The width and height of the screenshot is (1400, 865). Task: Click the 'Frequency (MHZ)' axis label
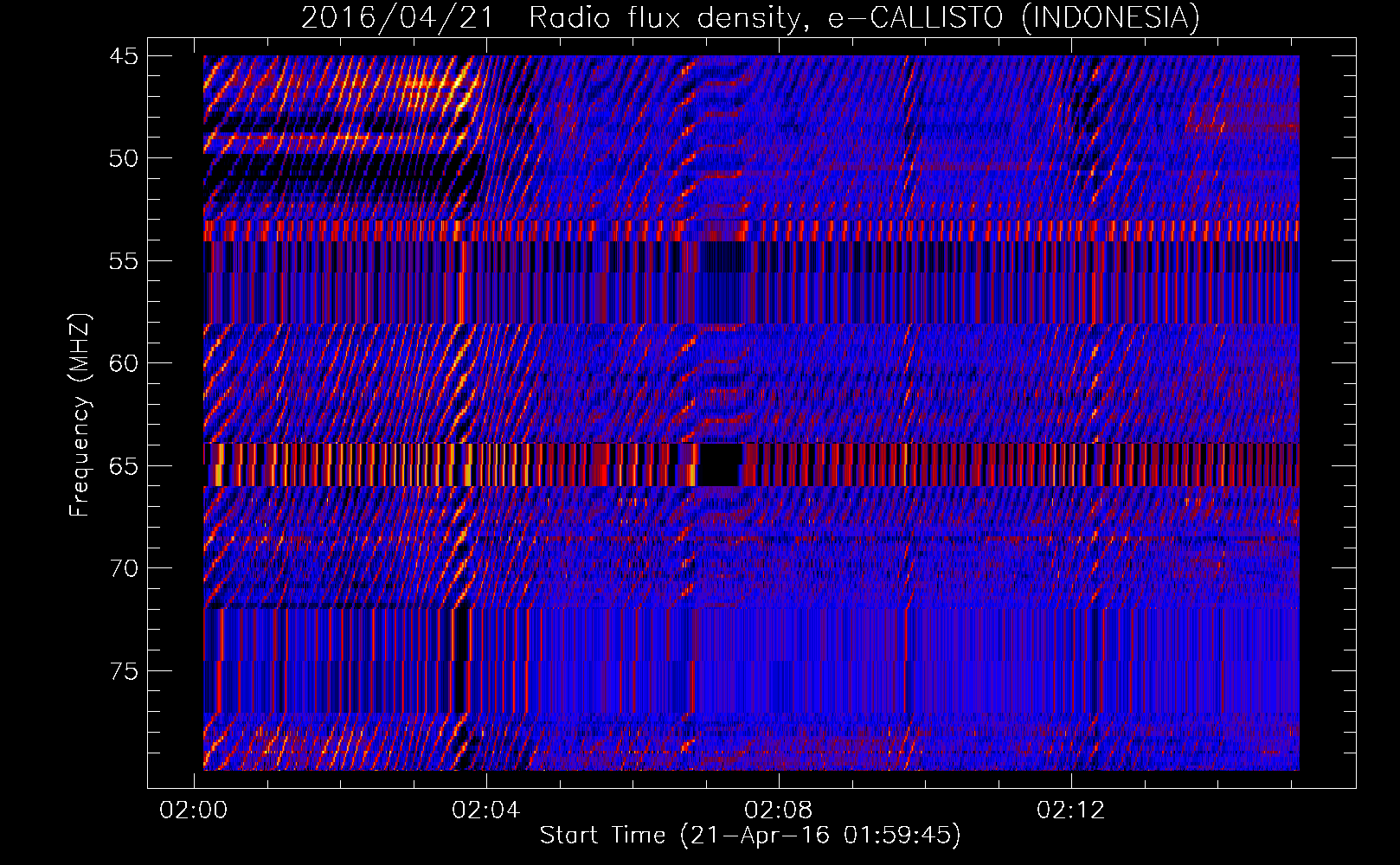tap(80, 415)
